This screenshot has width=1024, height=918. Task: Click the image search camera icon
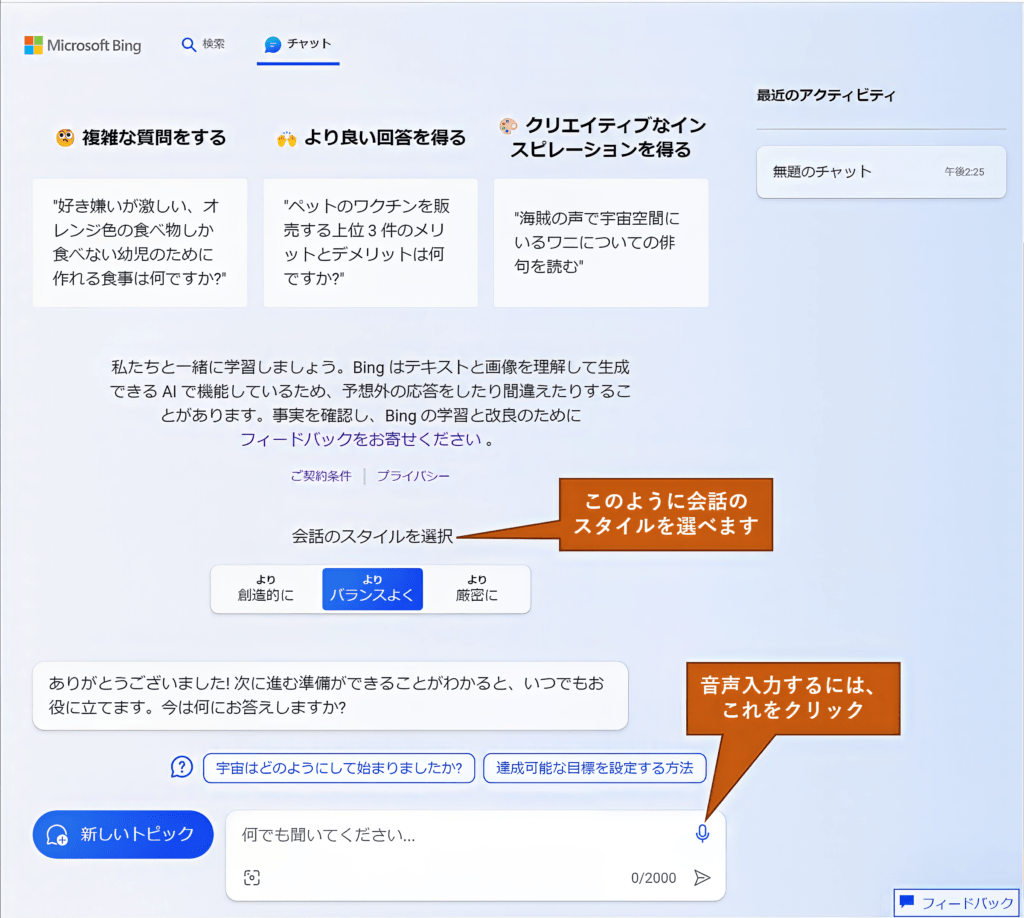[252, 877]
